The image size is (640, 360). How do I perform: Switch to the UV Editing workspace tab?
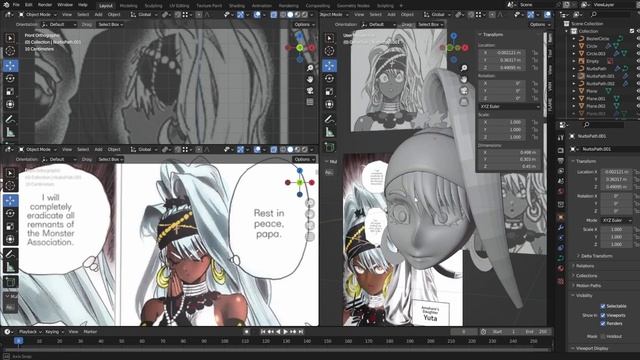pos(179,6)
